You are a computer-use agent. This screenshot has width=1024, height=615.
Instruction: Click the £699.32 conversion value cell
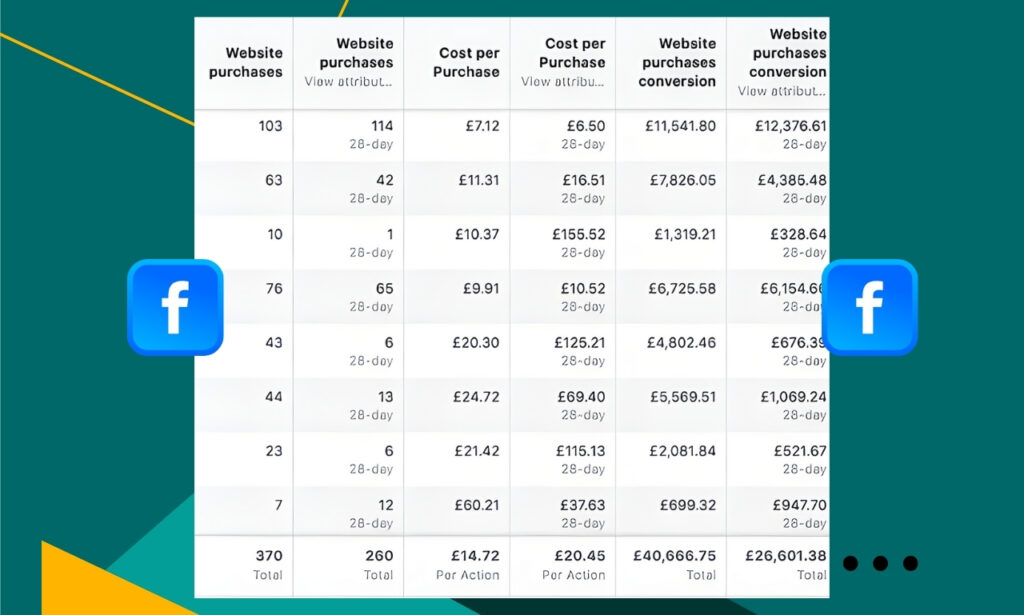685,505
